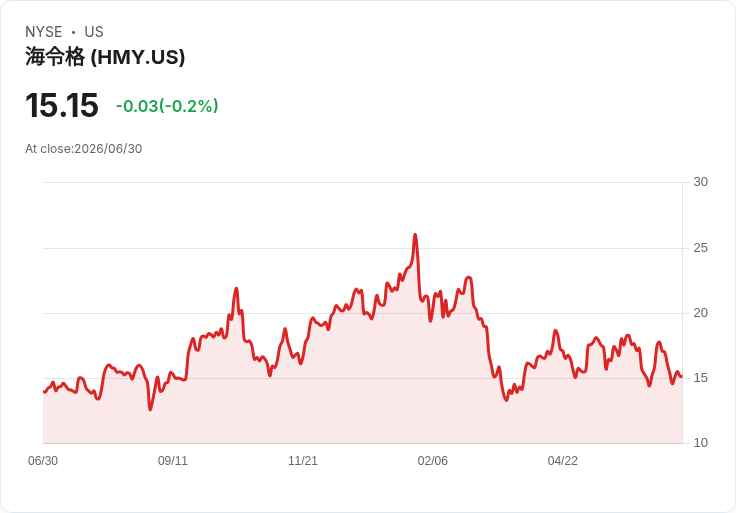Click the 09/11 x-axis date label
736x513 pixels.
pos(173,460)
